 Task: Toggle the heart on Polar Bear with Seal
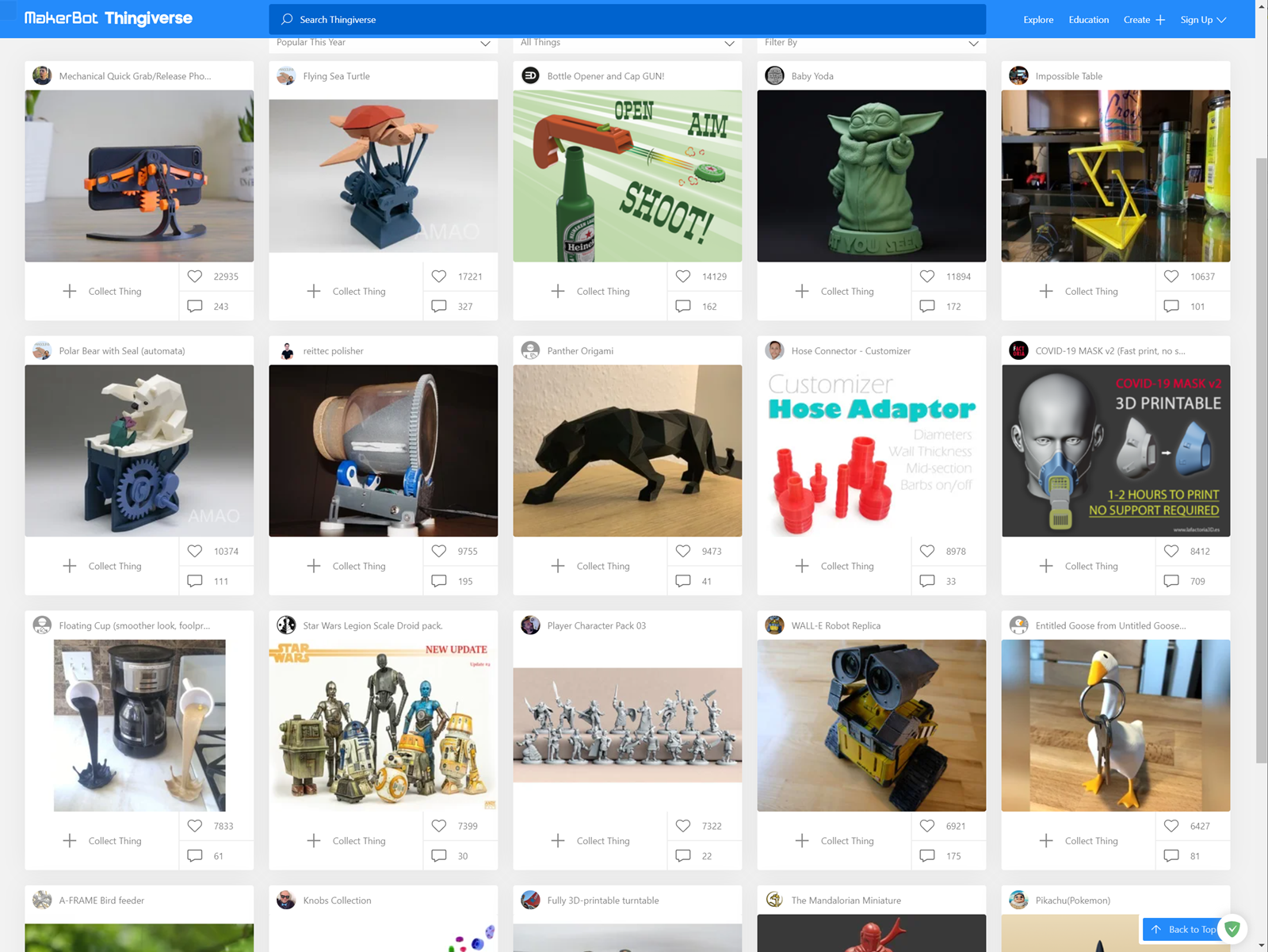coord(195,551)
